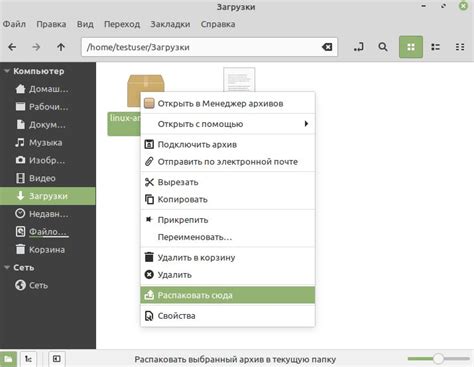Go back with the left arrow button
This screenshot has width=474, height=367.
[x=12, y=47]
